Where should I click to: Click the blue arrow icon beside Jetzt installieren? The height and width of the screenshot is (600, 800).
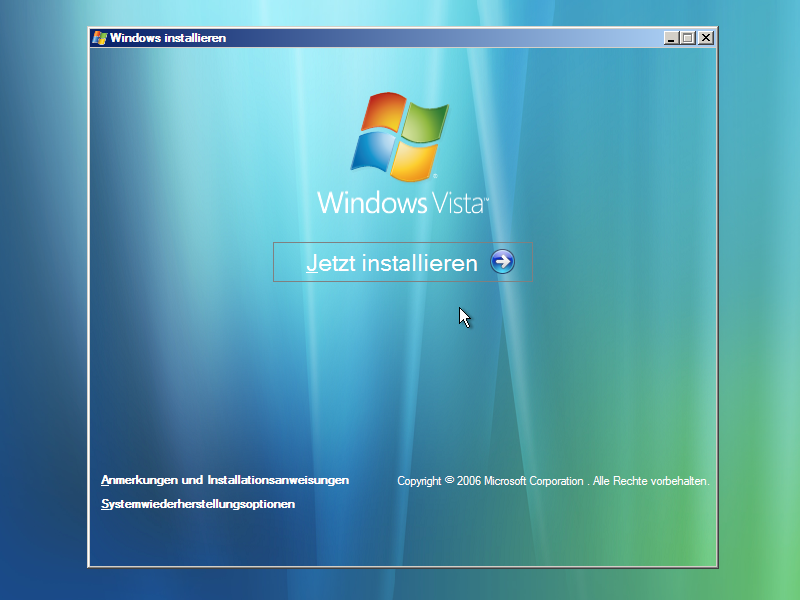[x=503, y=262]
